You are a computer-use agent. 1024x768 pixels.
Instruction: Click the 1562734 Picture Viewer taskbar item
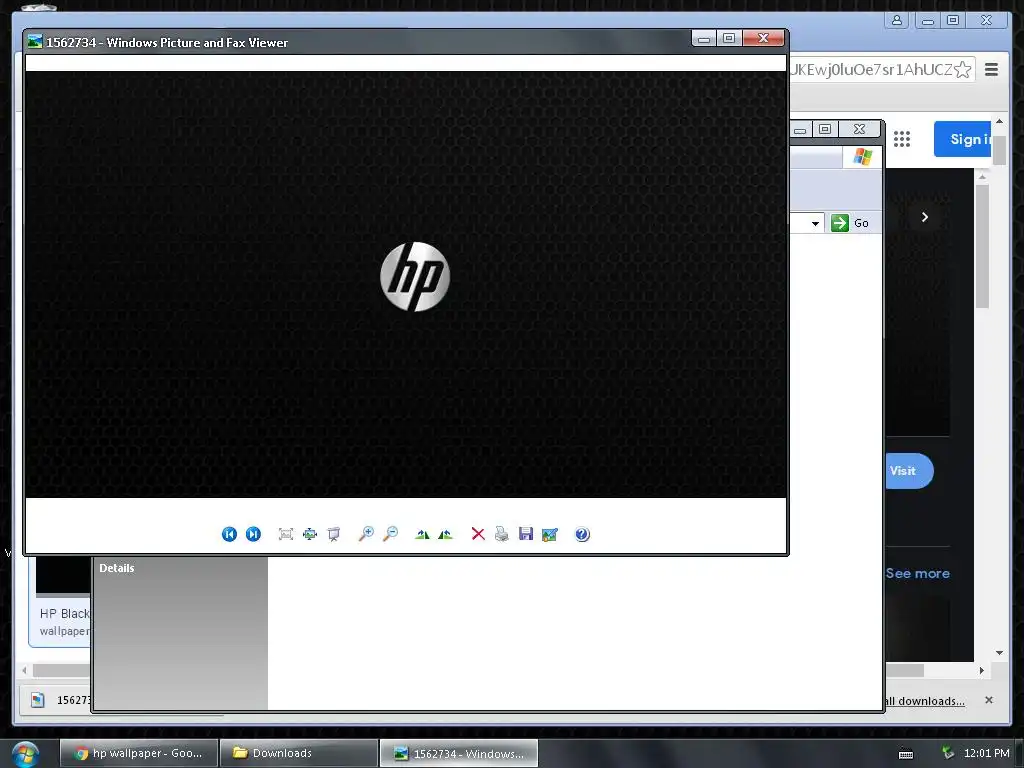[459, 753]
